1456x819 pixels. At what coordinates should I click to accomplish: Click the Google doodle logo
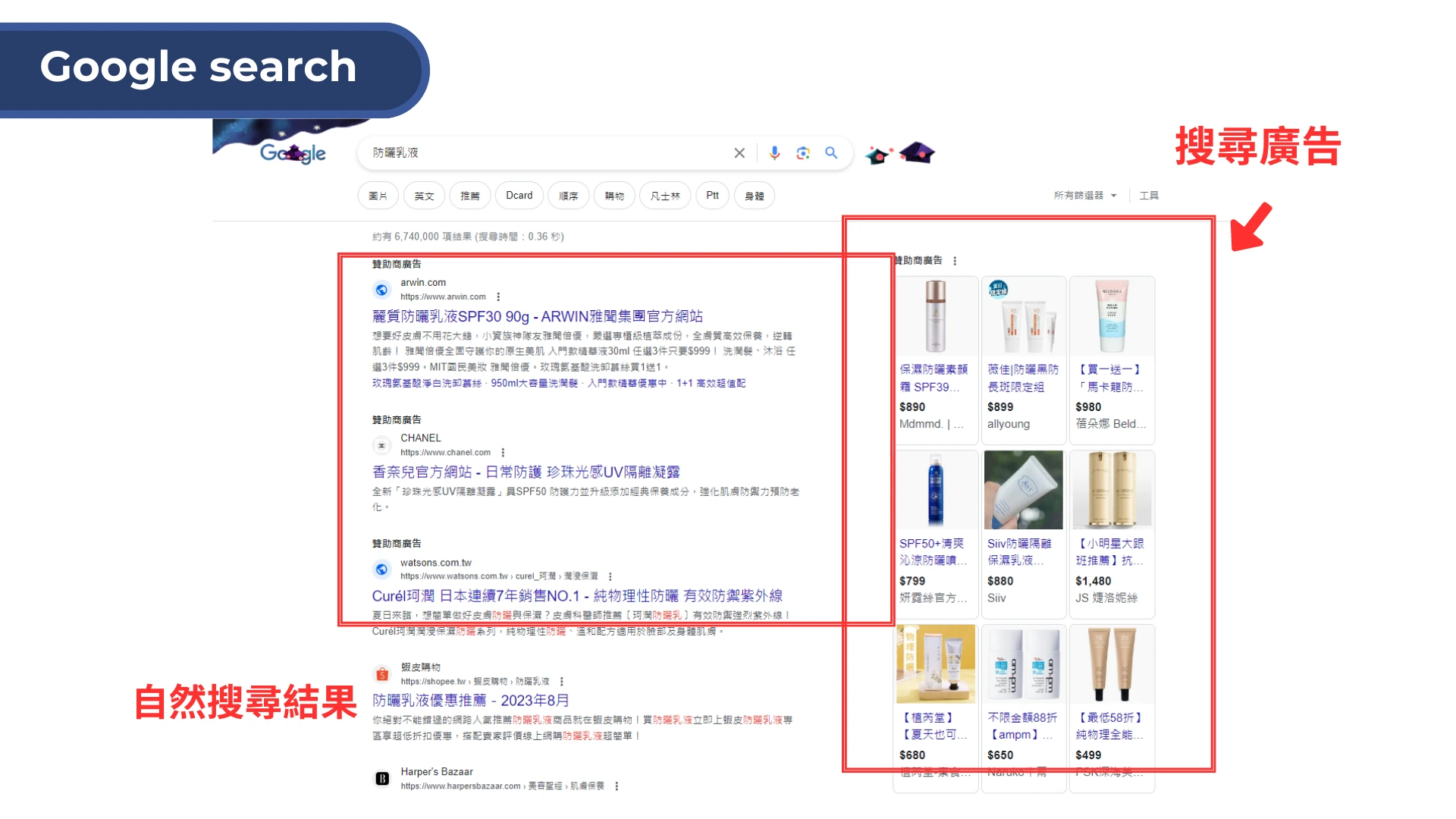(x=292, y=153)
